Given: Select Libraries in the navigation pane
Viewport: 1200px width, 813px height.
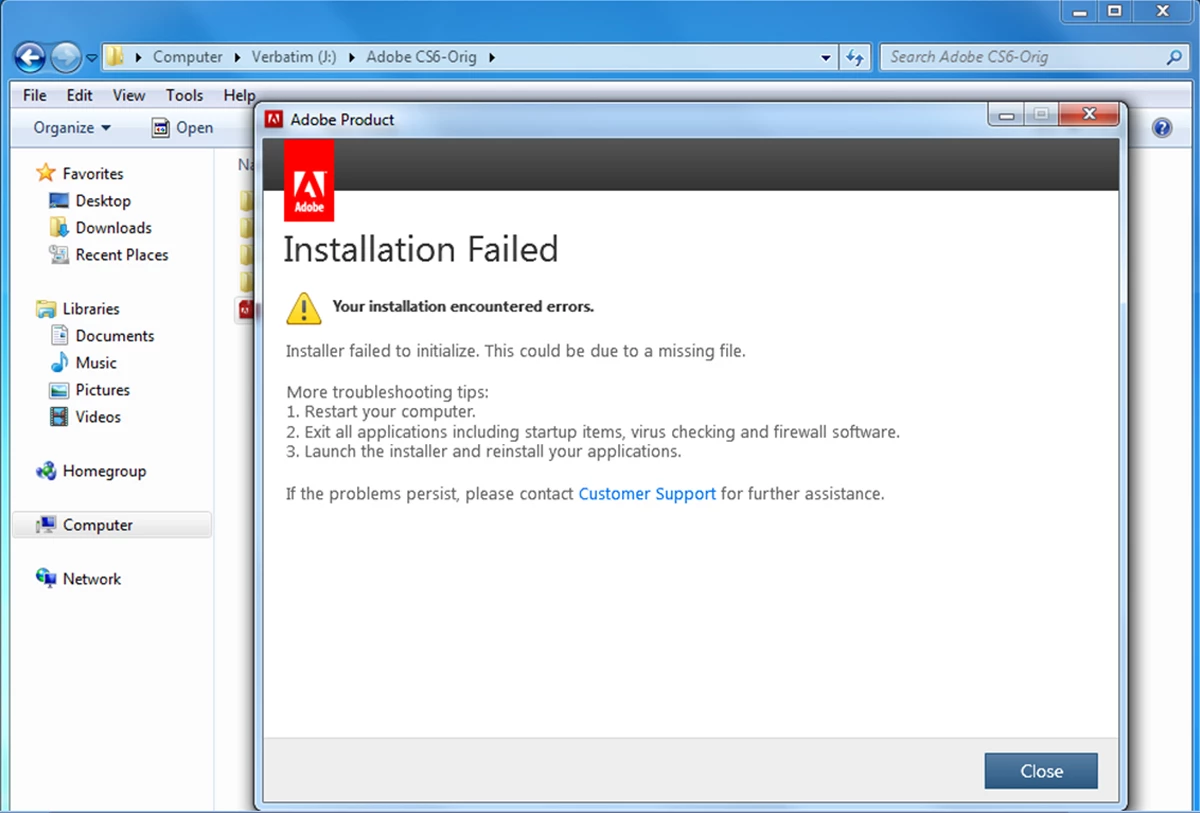Looking at the screenshot, I should tap(91, 309).
